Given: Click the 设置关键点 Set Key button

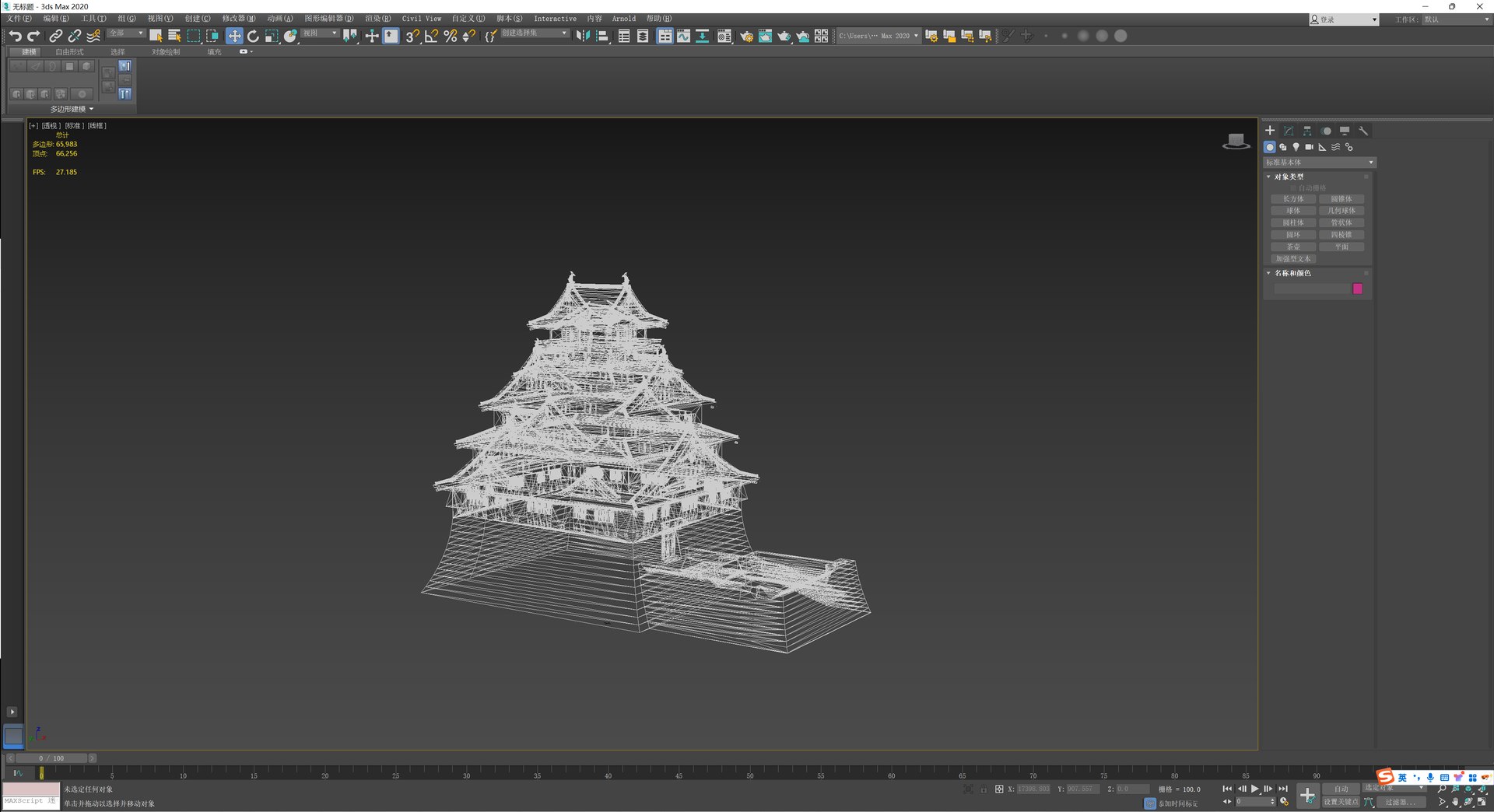Looking at the screenshot, I should [x=1341, y=802].
